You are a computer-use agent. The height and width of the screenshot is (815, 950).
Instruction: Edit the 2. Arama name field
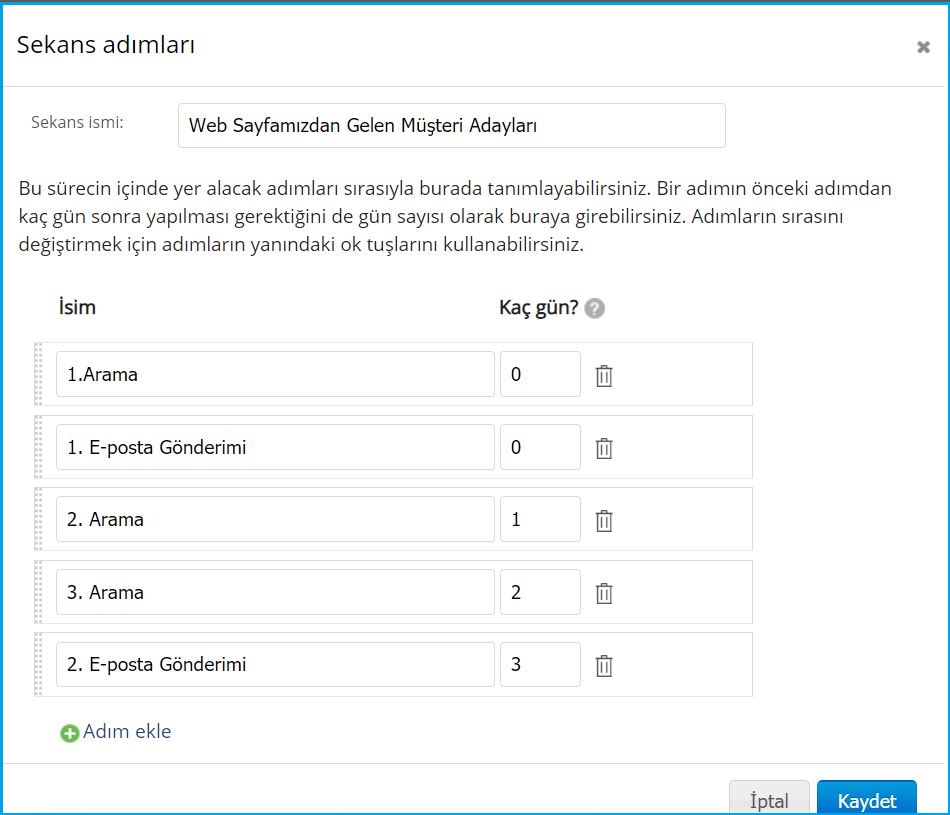tap(275, 519)
